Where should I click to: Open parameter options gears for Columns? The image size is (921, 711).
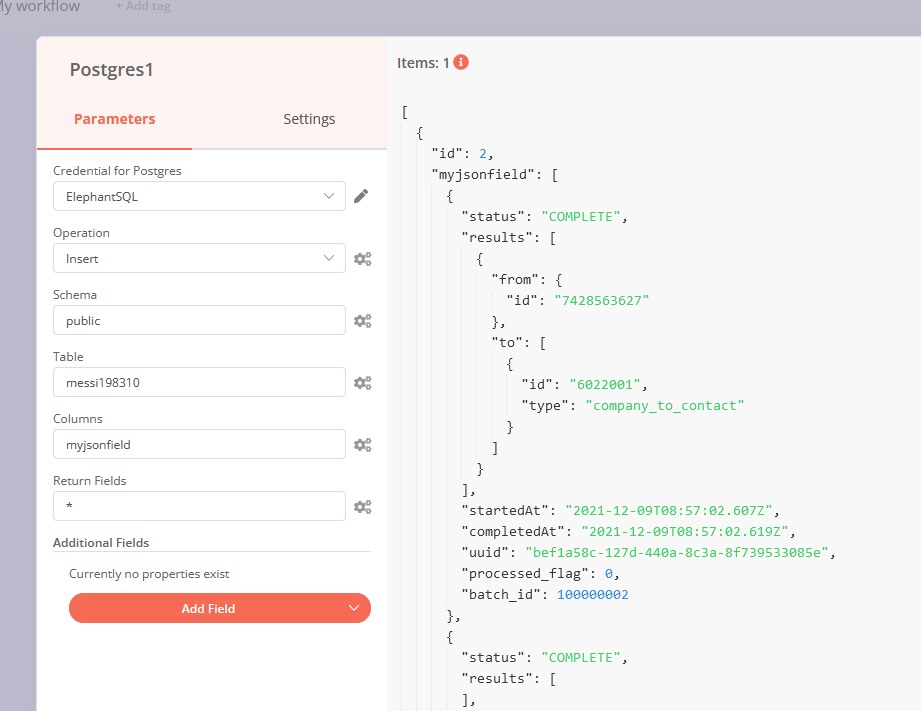click(x=362, y=445)
